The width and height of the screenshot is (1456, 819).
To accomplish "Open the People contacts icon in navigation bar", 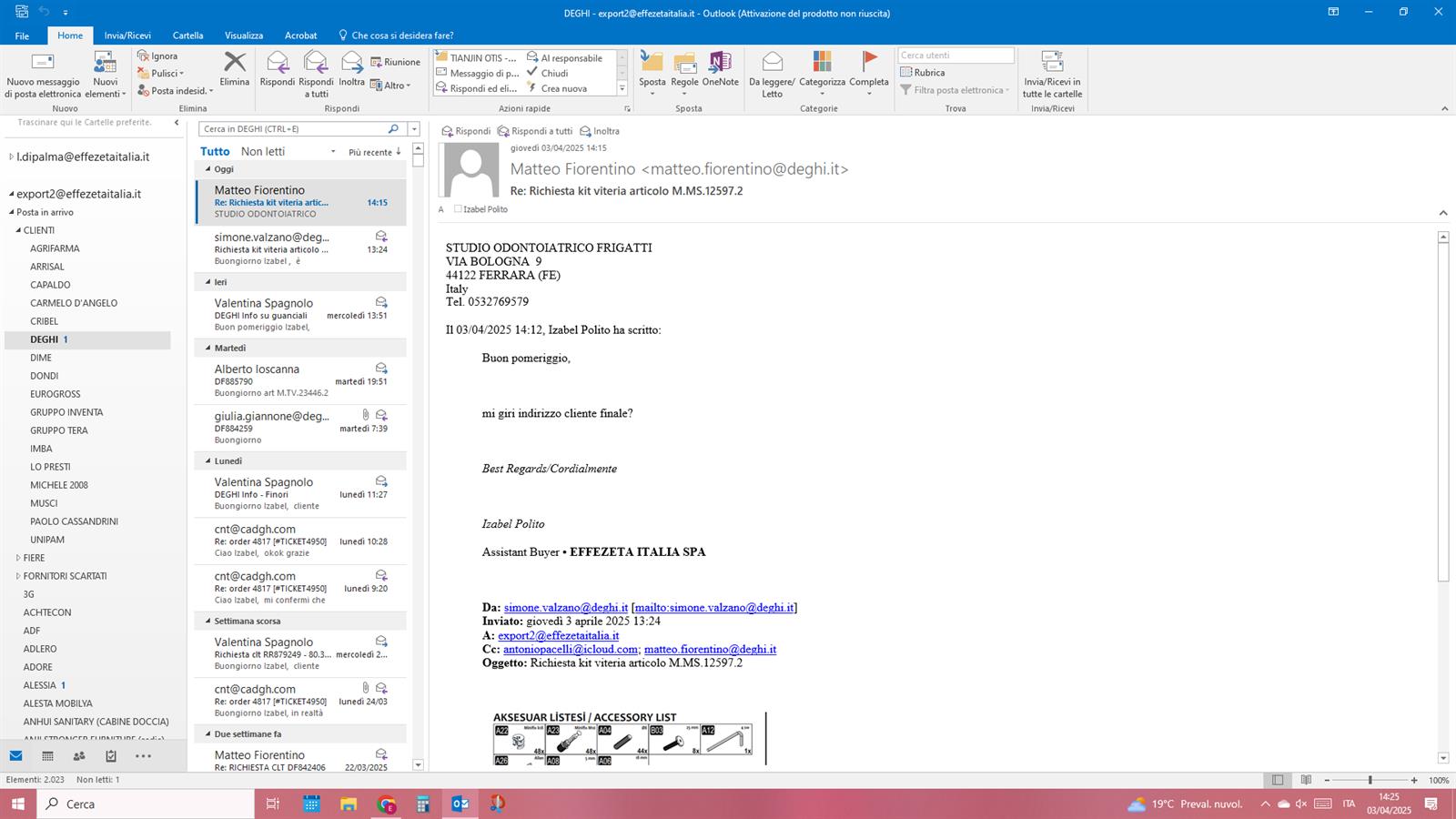I will pos(79,756).
